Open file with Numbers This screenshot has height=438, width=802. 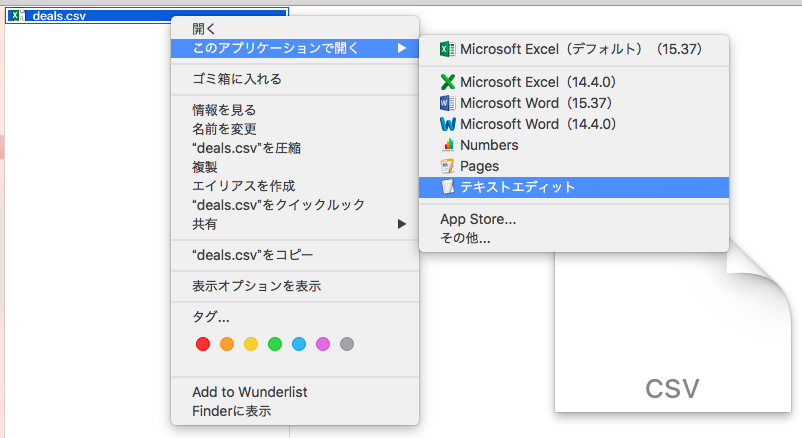[574, 145]
